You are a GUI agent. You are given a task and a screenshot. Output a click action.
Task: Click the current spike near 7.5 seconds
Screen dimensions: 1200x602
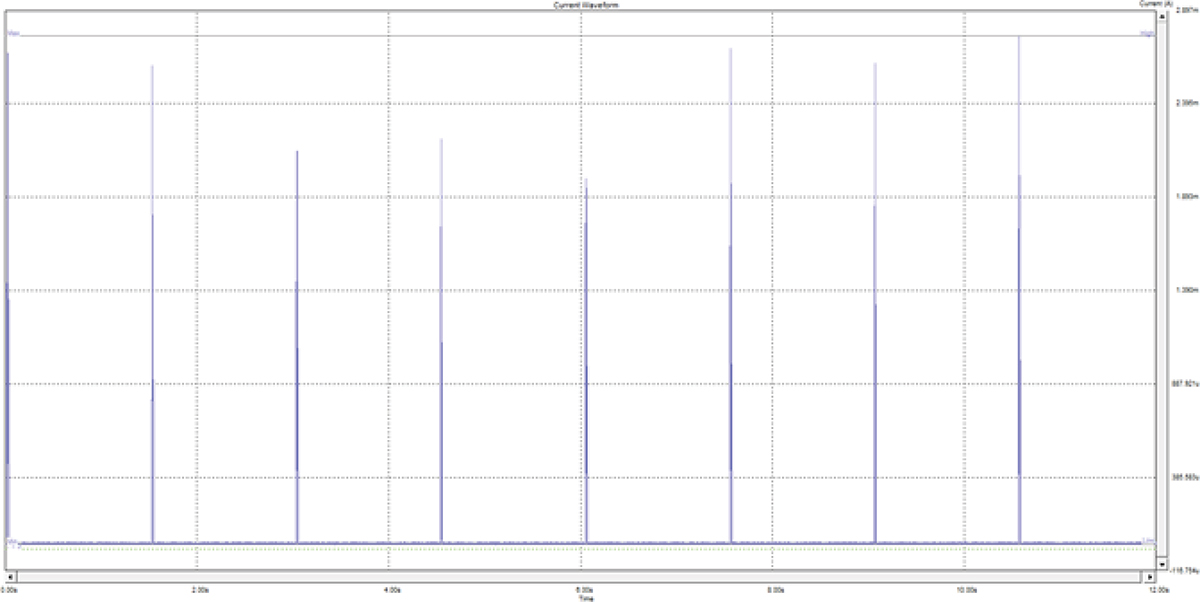[x=731, y=295]
